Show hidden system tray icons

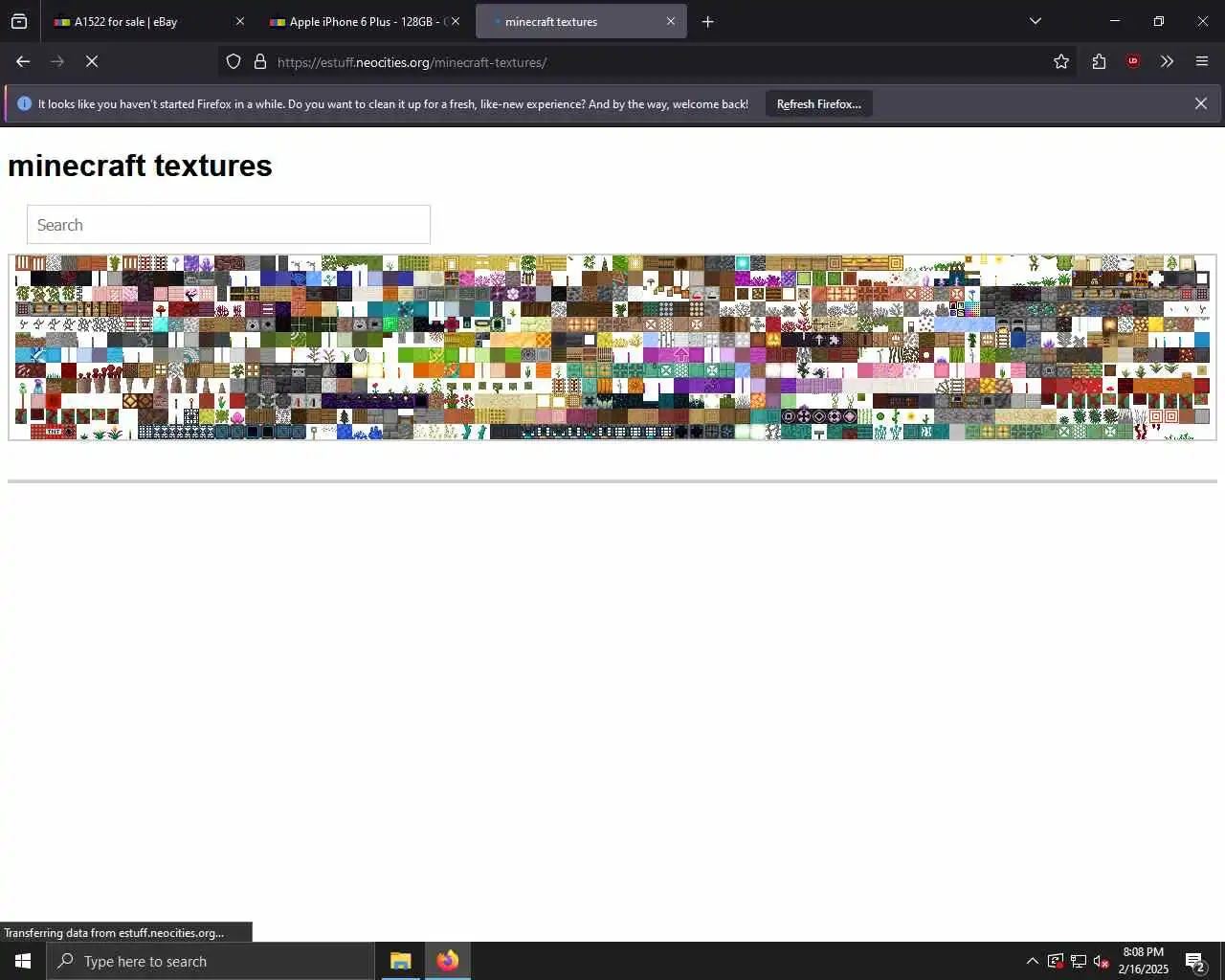pos(1032,961)
